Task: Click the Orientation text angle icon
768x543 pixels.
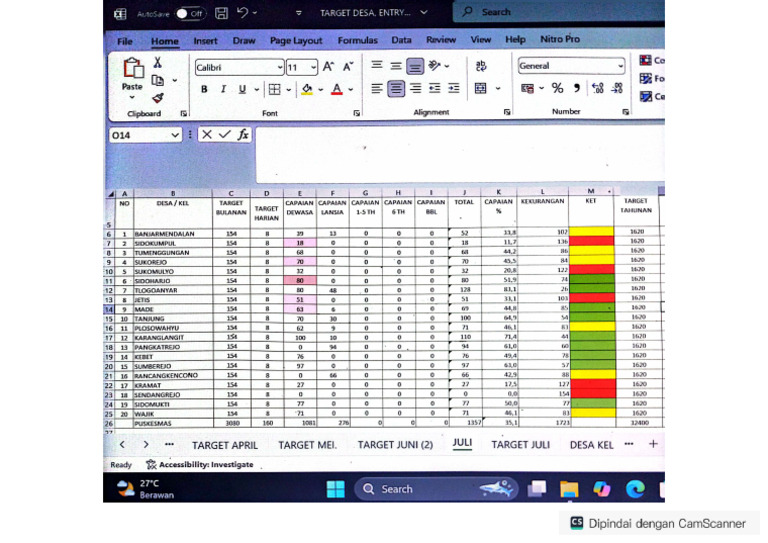Action: (x=434, y=65)
